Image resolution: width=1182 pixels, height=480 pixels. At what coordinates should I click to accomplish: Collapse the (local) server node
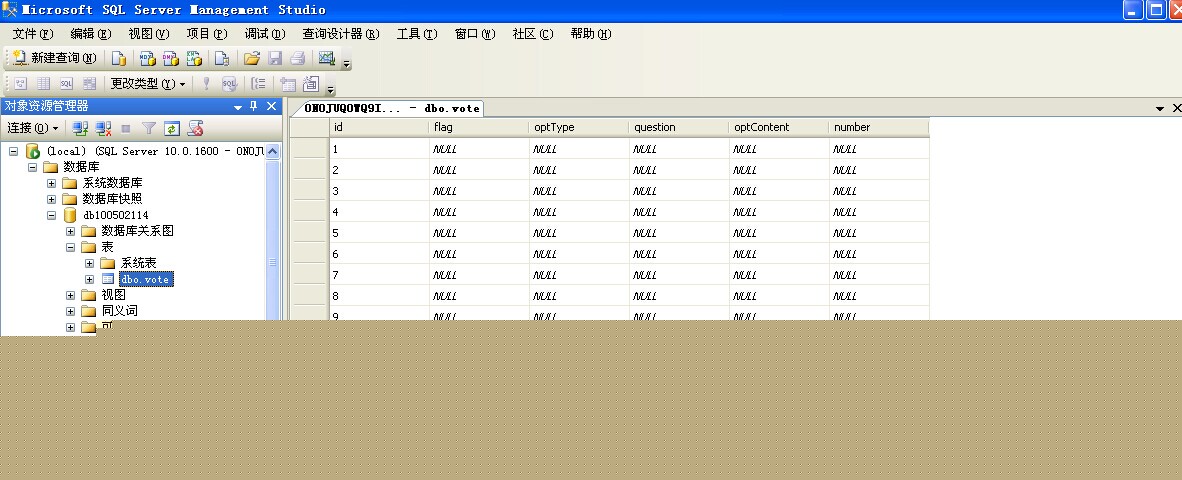(x=13, y=151)
